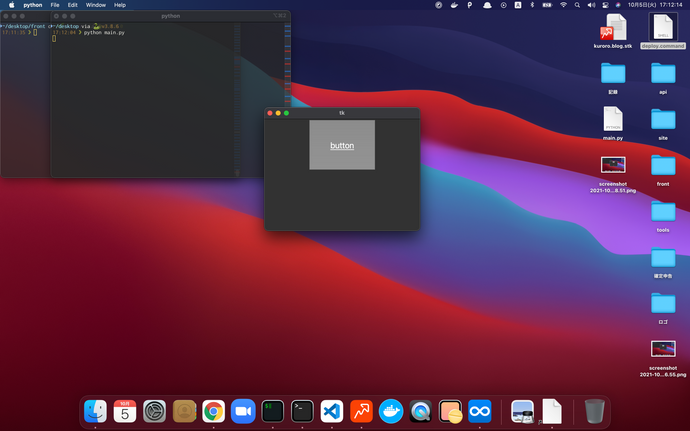The height and width of the screenshot is (431, 690).
Task: Minimize the tk window with yellow button
Action: (278, 113)
